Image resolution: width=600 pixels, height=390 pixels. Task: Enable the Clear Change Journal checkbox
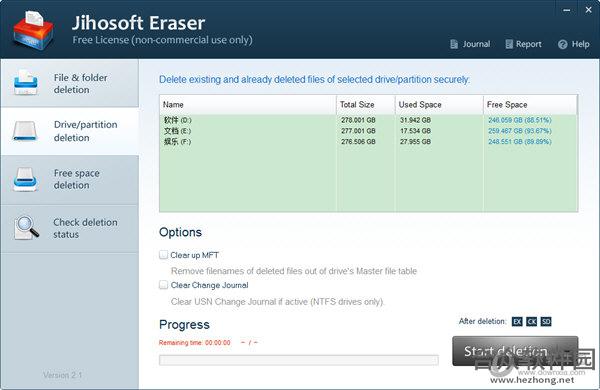pos(163,285)
